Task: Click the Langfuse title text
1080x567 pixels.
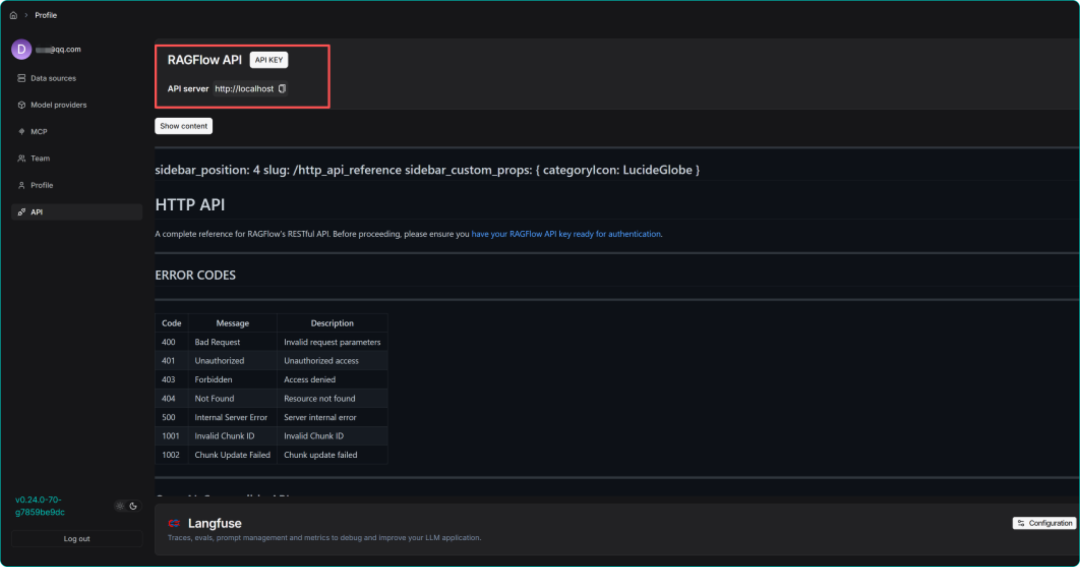Action: (x=215, y=524)
